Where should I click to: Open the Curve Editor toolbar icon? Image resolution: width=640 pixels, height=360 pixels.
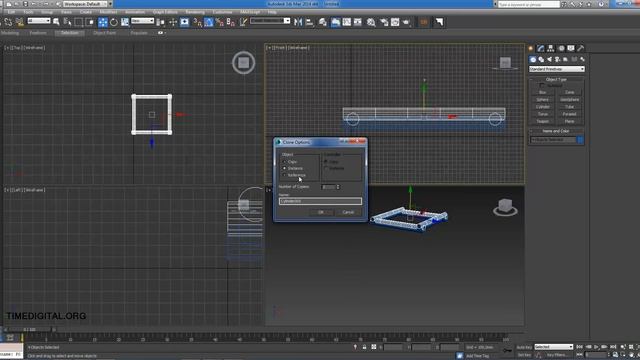(x=347, y=22)
